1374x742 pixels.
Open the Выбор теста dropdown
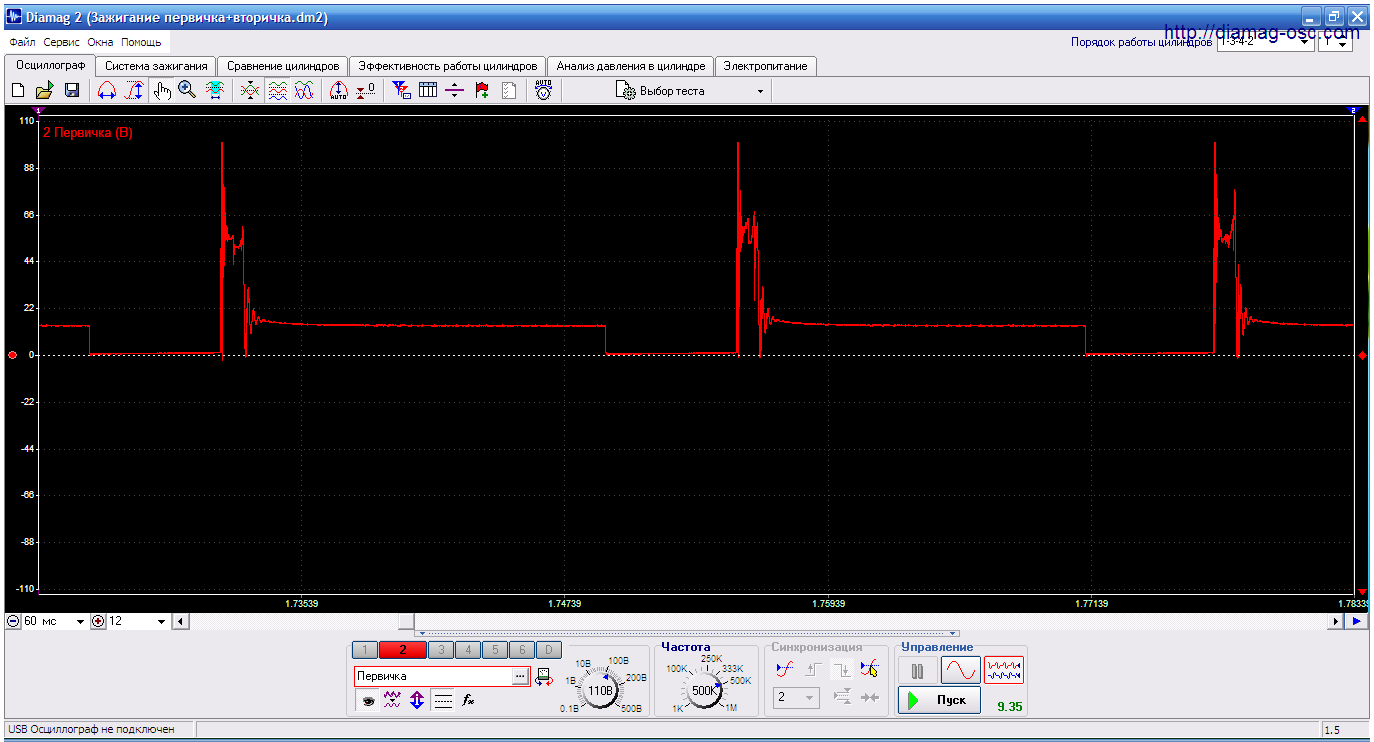[692, 91]
